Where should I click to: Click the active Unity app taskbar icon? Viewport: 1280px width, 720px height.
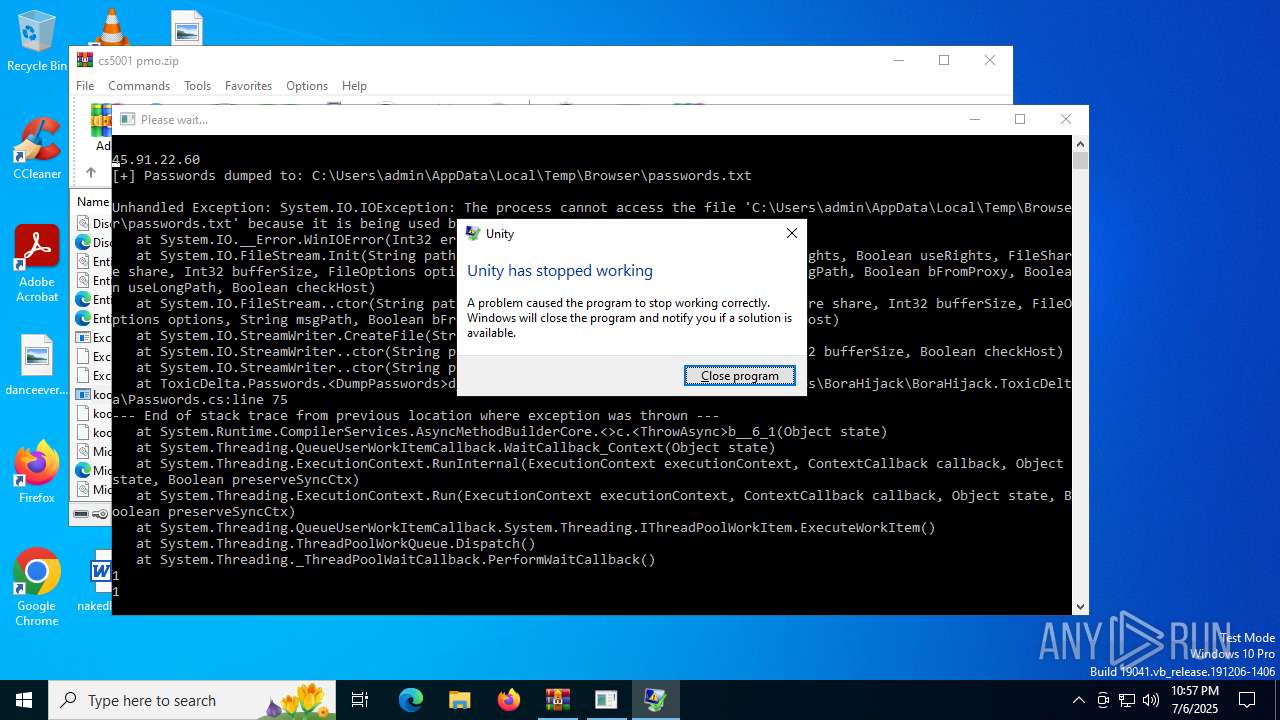tap(655, 700)
